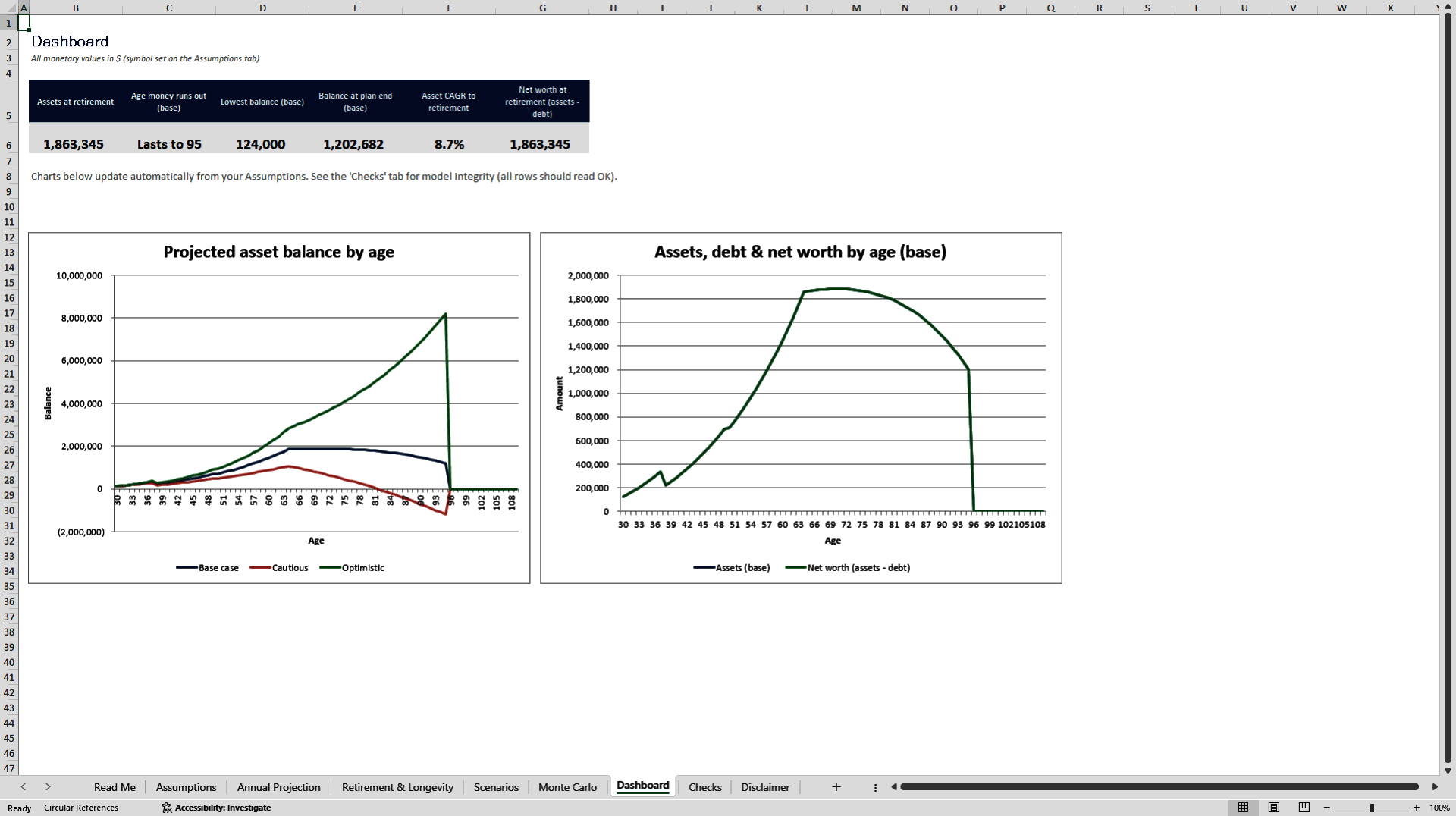Open the Scenarios sheet tab
This screenshot has height=816, width=1456.
pos(496,787)
